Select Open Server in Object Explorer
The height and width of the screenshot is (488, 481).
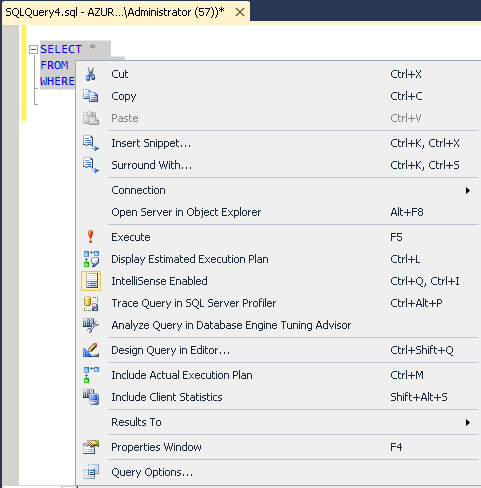pos(278,212)
